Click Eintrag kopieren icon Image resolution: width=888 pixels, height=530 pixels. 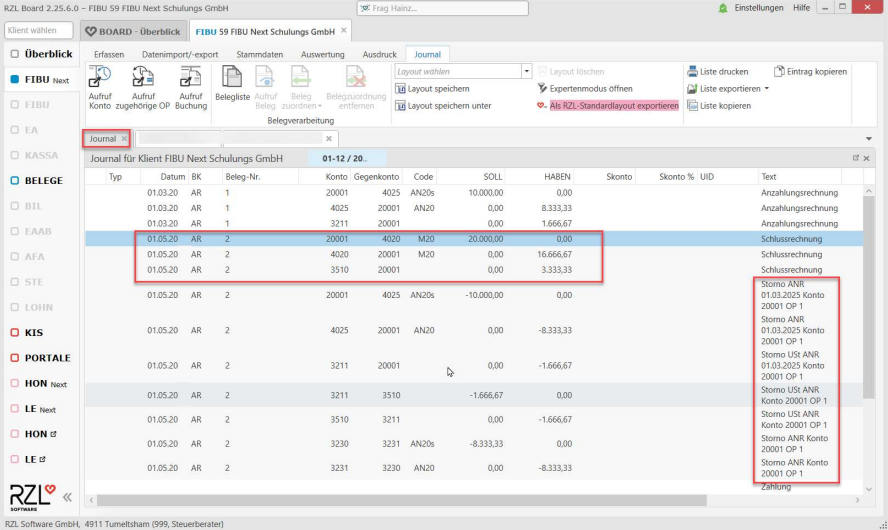coord(780,72)
